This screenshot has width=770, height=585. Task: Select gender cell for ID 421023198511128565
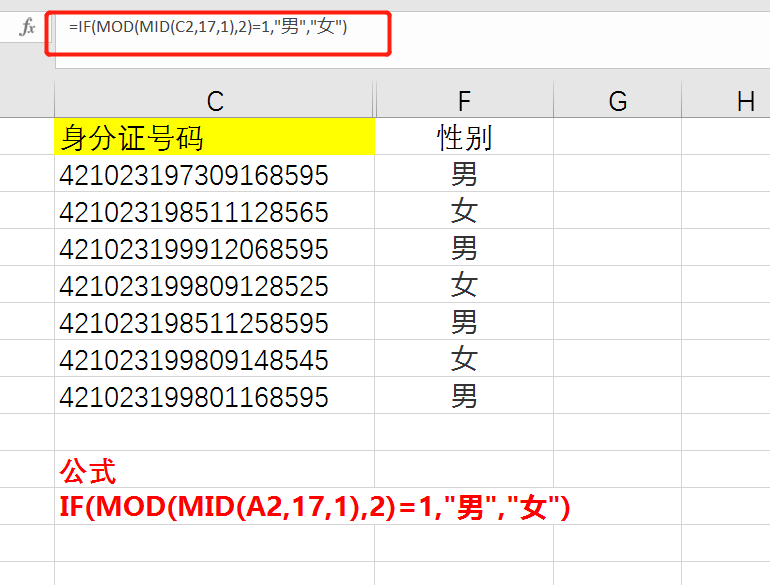pyautogui.click(x=464, y=210)
